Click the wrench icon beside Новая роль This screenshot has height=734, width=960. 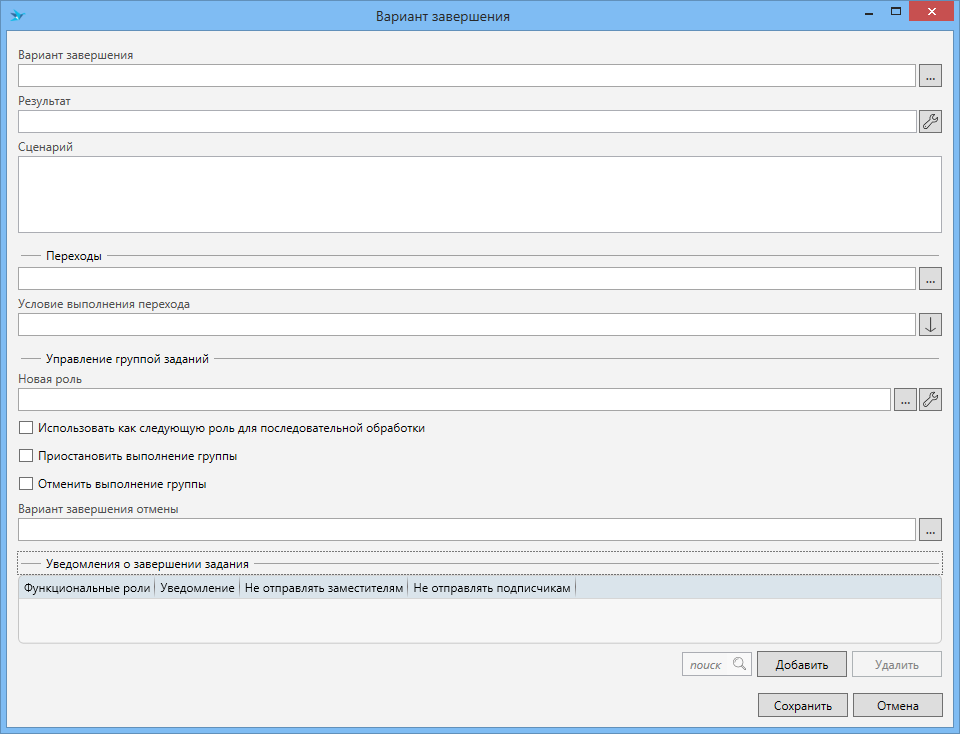[x=930, y=400]
